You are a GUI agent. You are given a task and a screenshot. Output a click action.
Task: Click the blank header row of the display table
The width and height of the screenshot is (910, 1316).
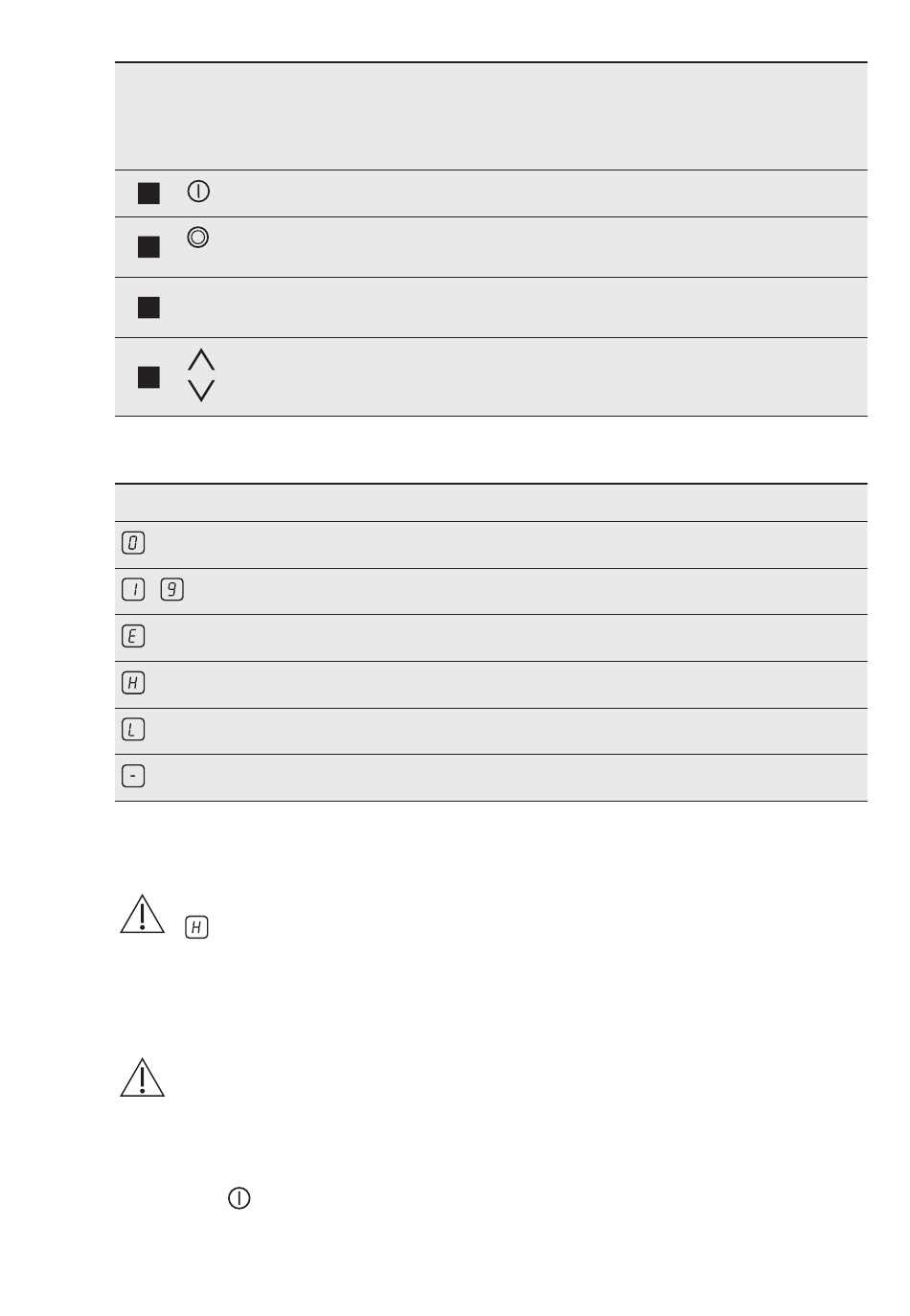[x=491, y=503]
